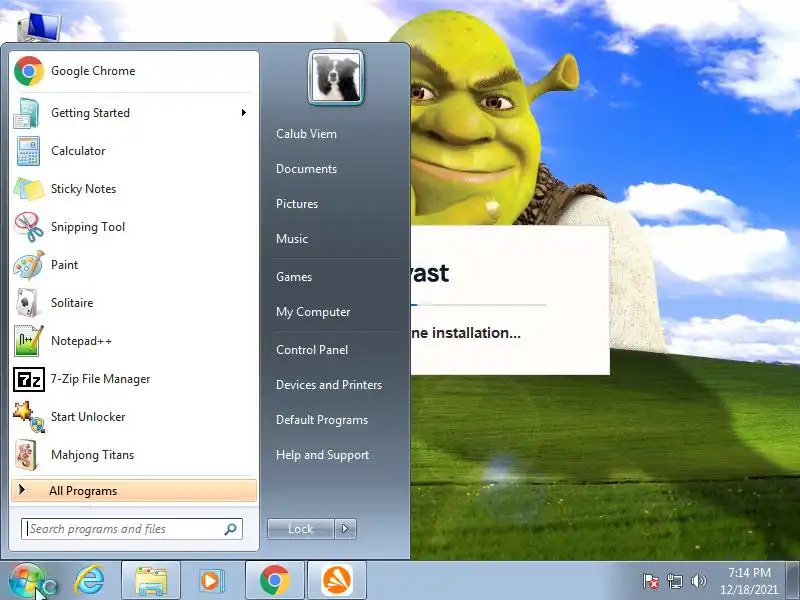Open the volume speaker tray icon
The width and height of the screenshot is (800, 600).
698,581
